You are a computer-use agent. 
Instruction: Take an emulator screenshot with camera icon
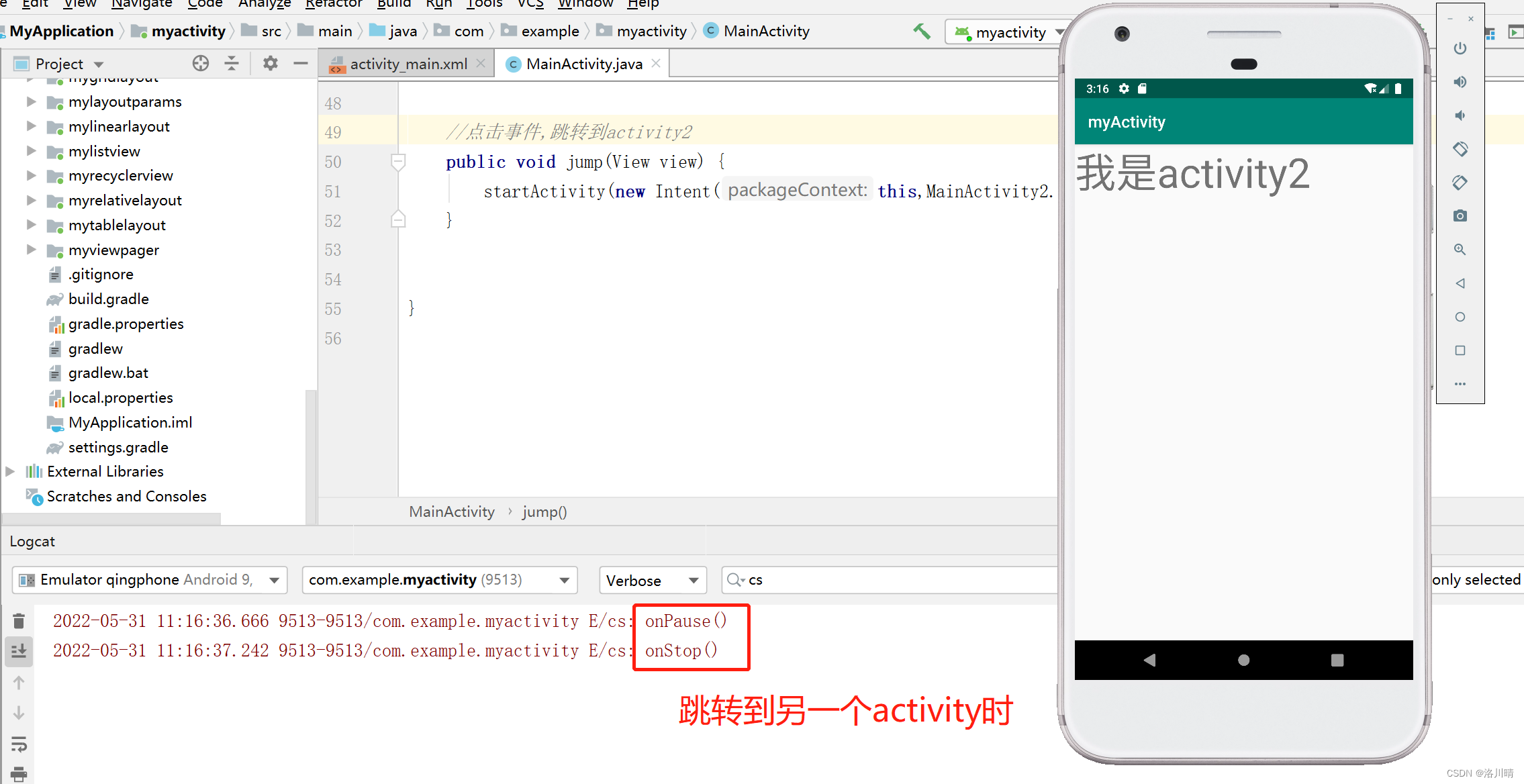(x=1461, y=215)
